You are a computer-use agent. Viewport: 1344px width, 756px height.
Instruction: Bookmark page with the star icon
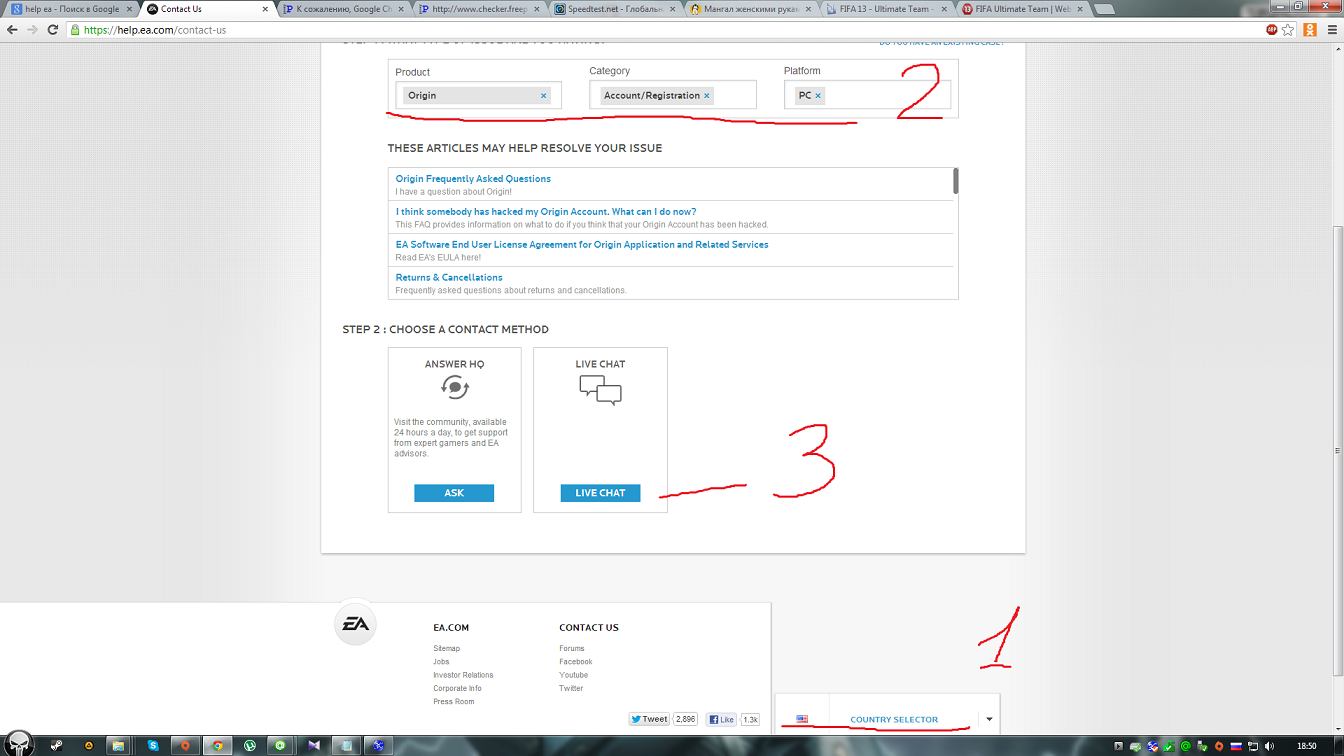(x=1288, y=30)
